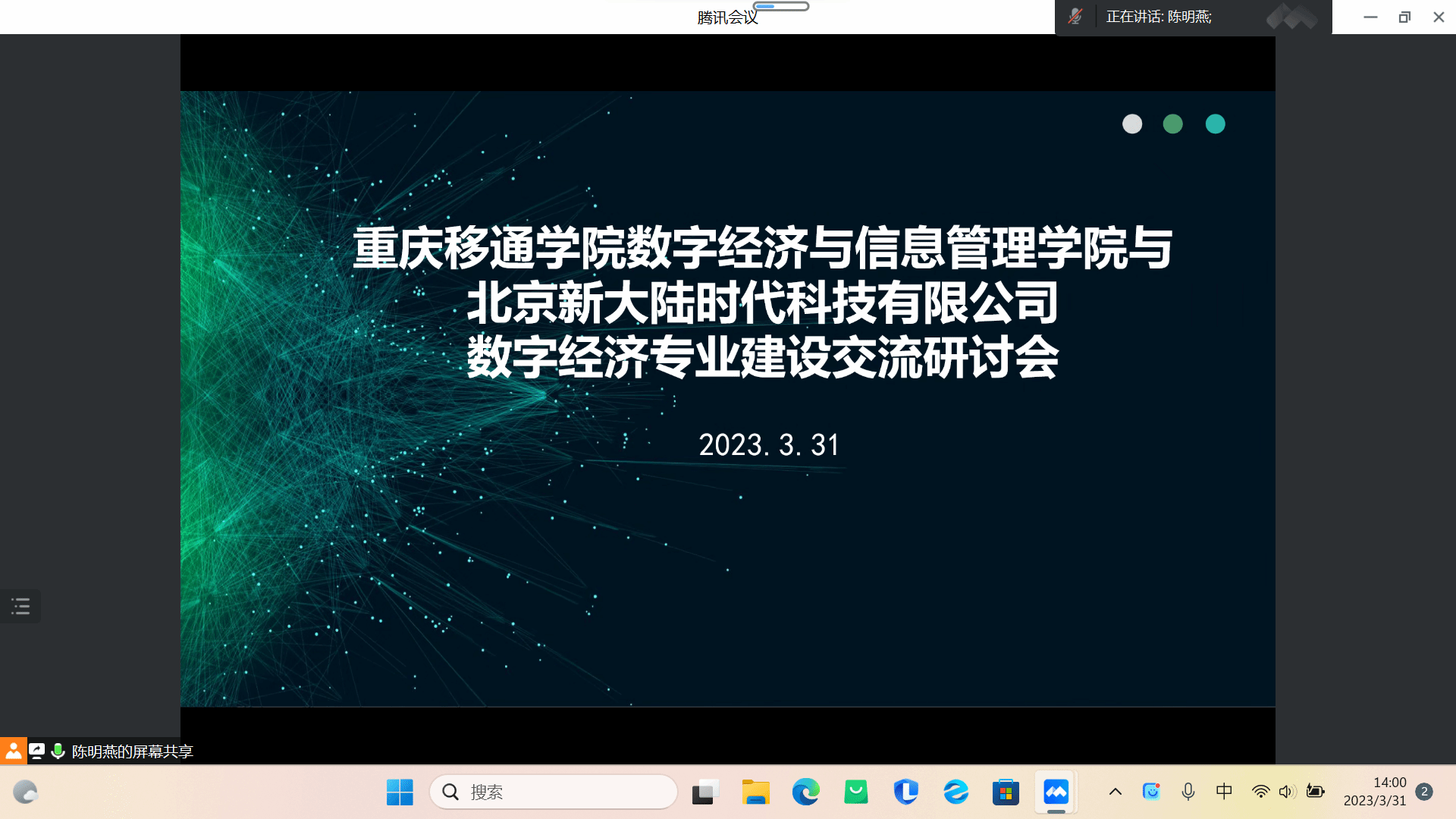Open the side list panel icon
The image size is (1456, 819).
pyautogui.click(x=20, y=606)
